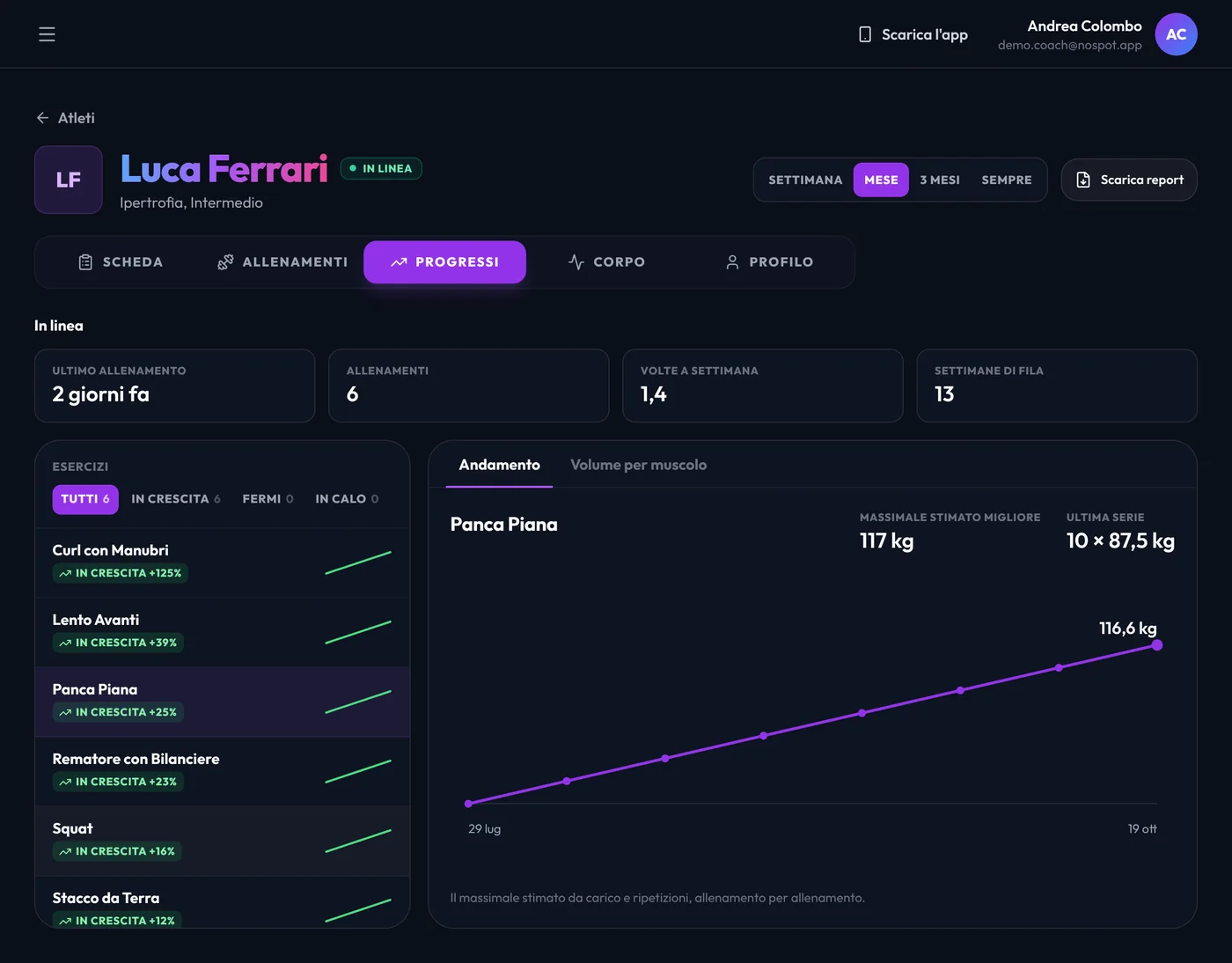Click the Scarica l'app link
The image size is (1232, 963).
pyautogui.click(x=913, y=34)
